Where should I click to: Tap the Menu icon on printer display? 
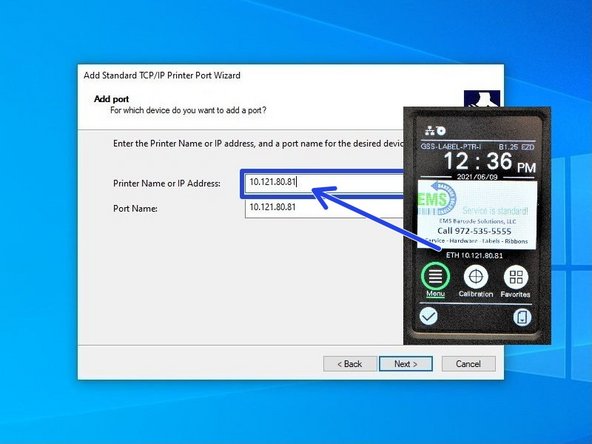(x=435, y=277)
